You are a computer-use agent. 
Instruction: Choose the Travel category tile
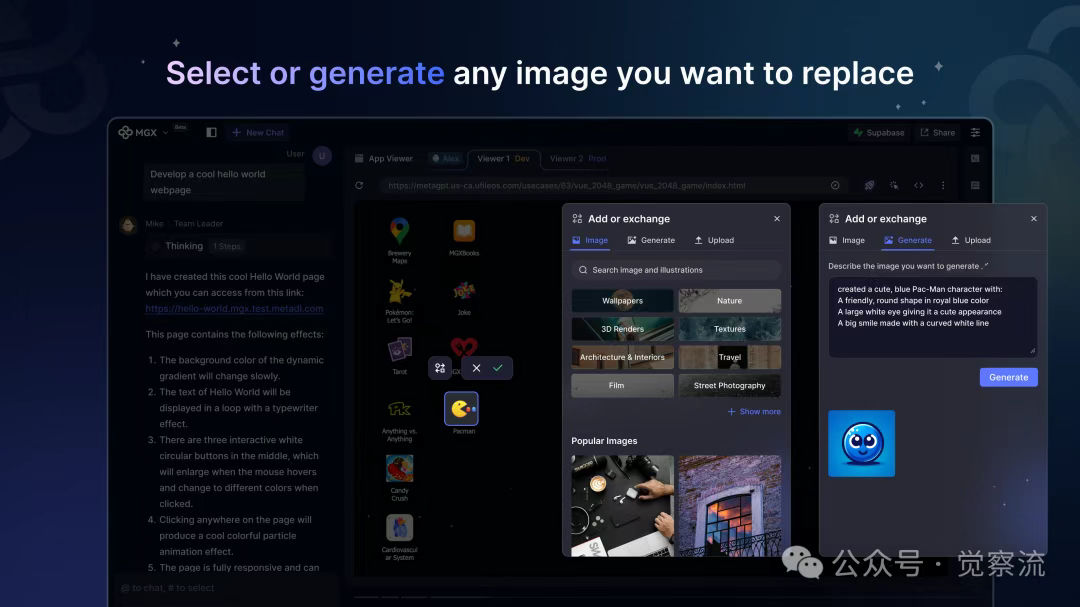coord(730,357)
